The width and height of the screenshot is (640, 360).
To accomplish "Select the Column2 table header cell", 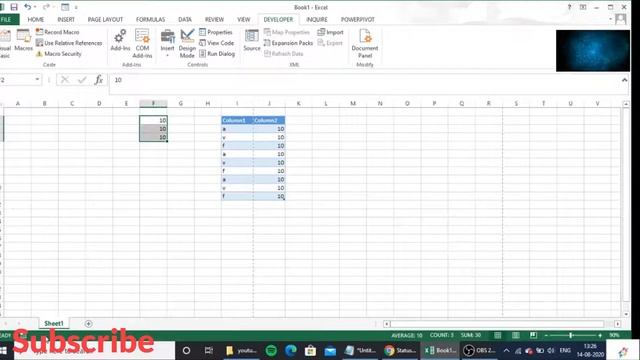I will pos(269,120).
